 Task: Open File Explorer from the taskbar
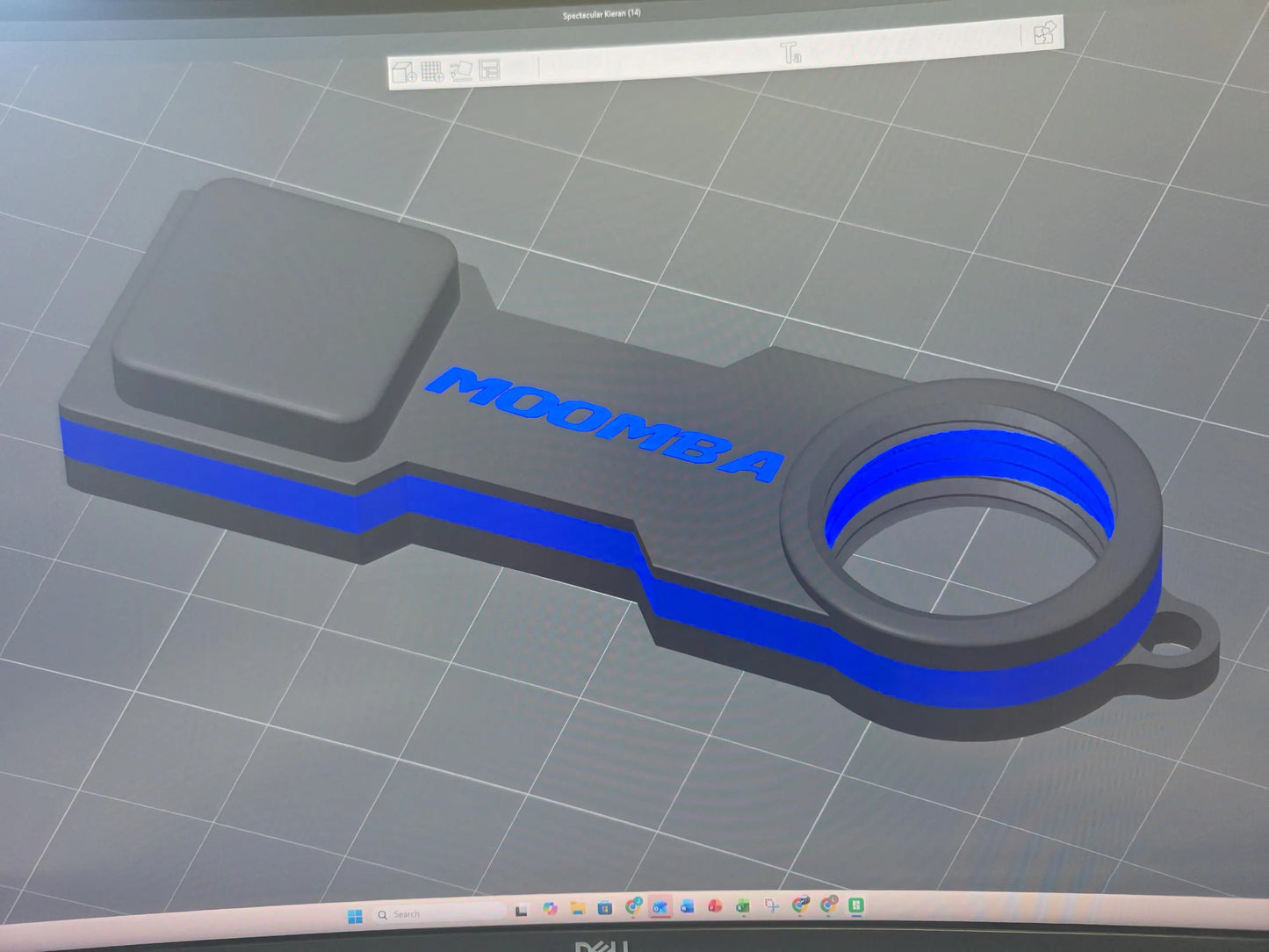pos(577,908)
